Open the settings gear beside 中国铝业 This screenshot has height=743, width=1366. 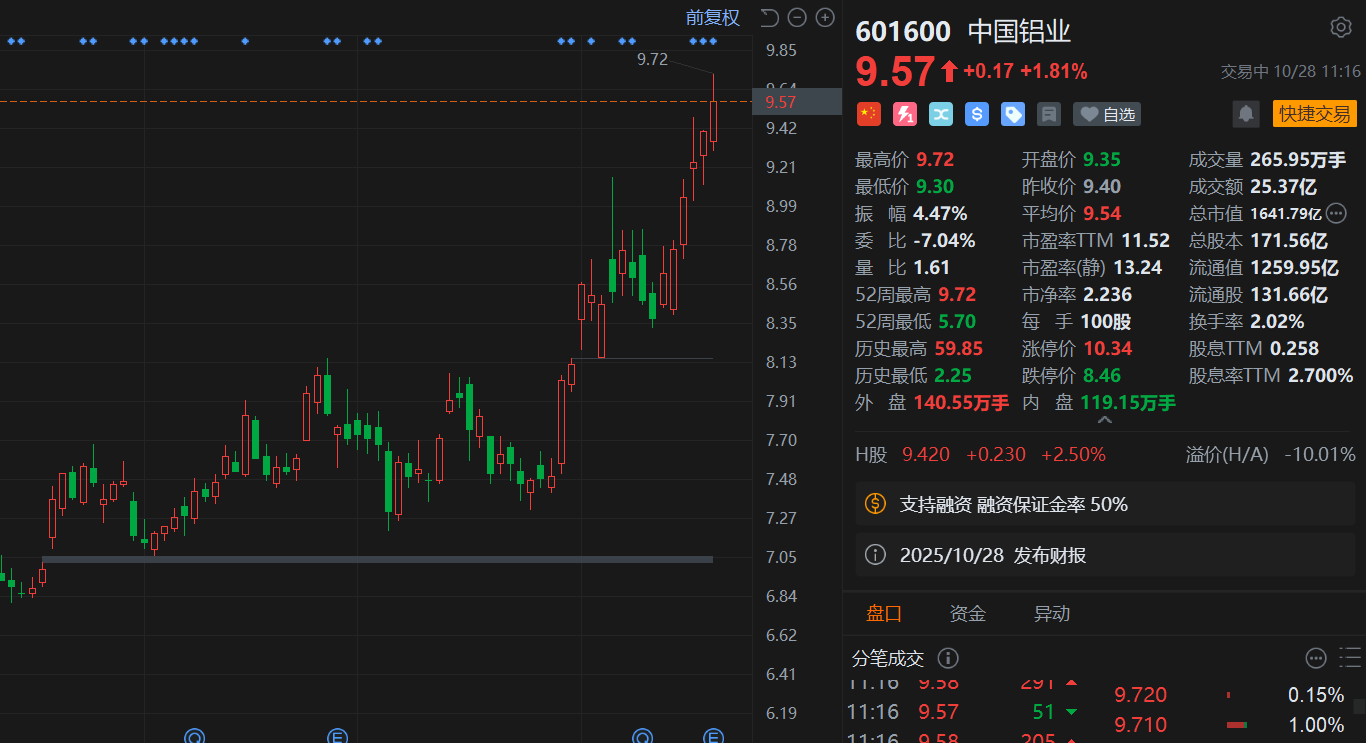pos(1340,27)
